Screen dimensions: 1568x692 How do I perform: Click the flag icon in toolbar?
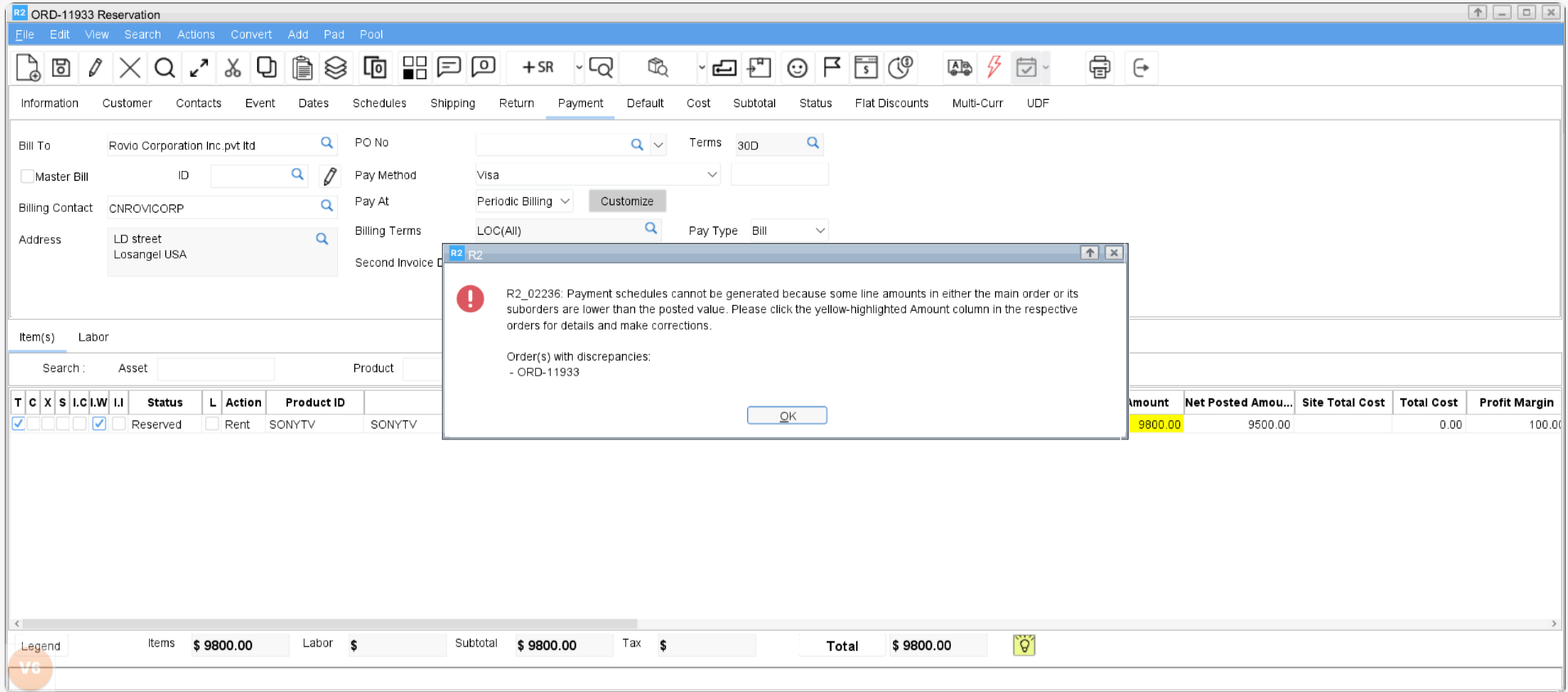pyautogui.click(x=831, y=68)
